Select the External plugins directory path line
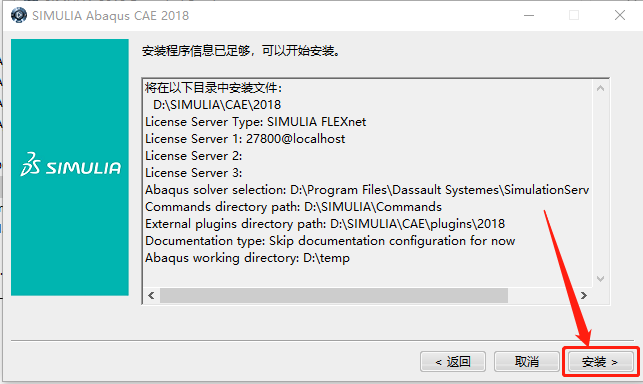643x384 pixels. [325, 224]
